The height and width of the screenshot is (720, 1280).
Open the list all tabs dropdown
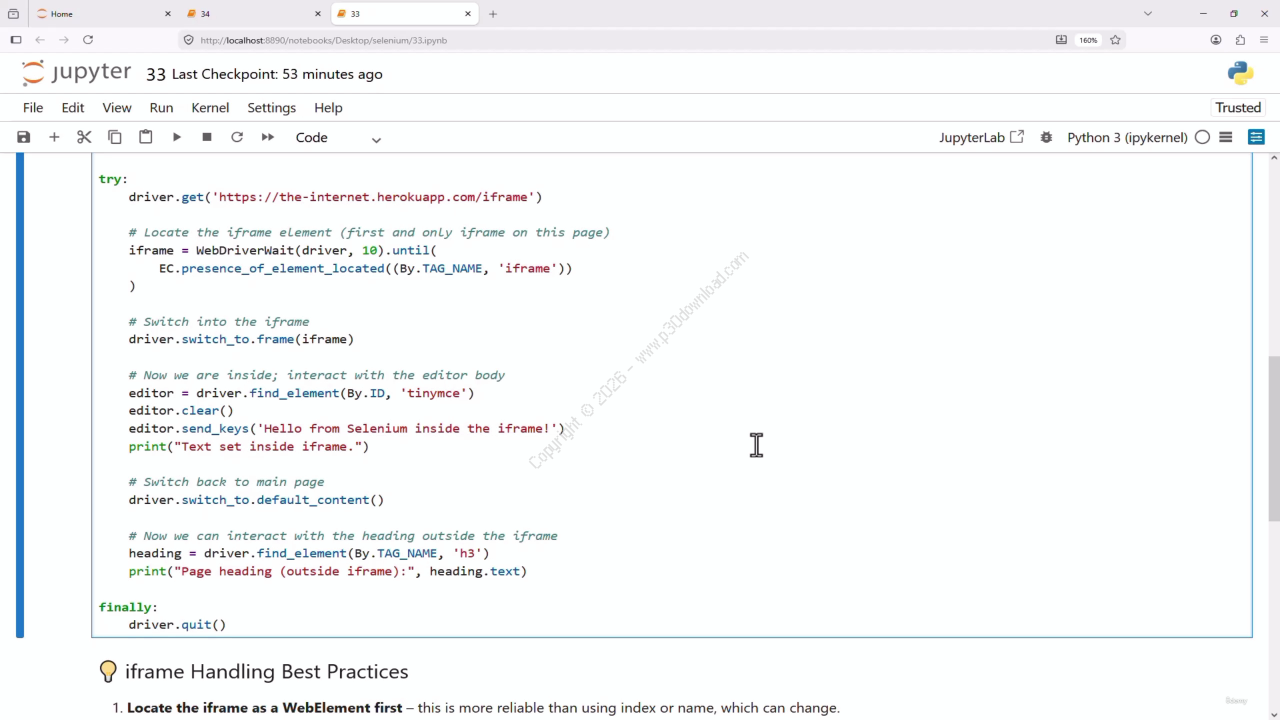1148,14
